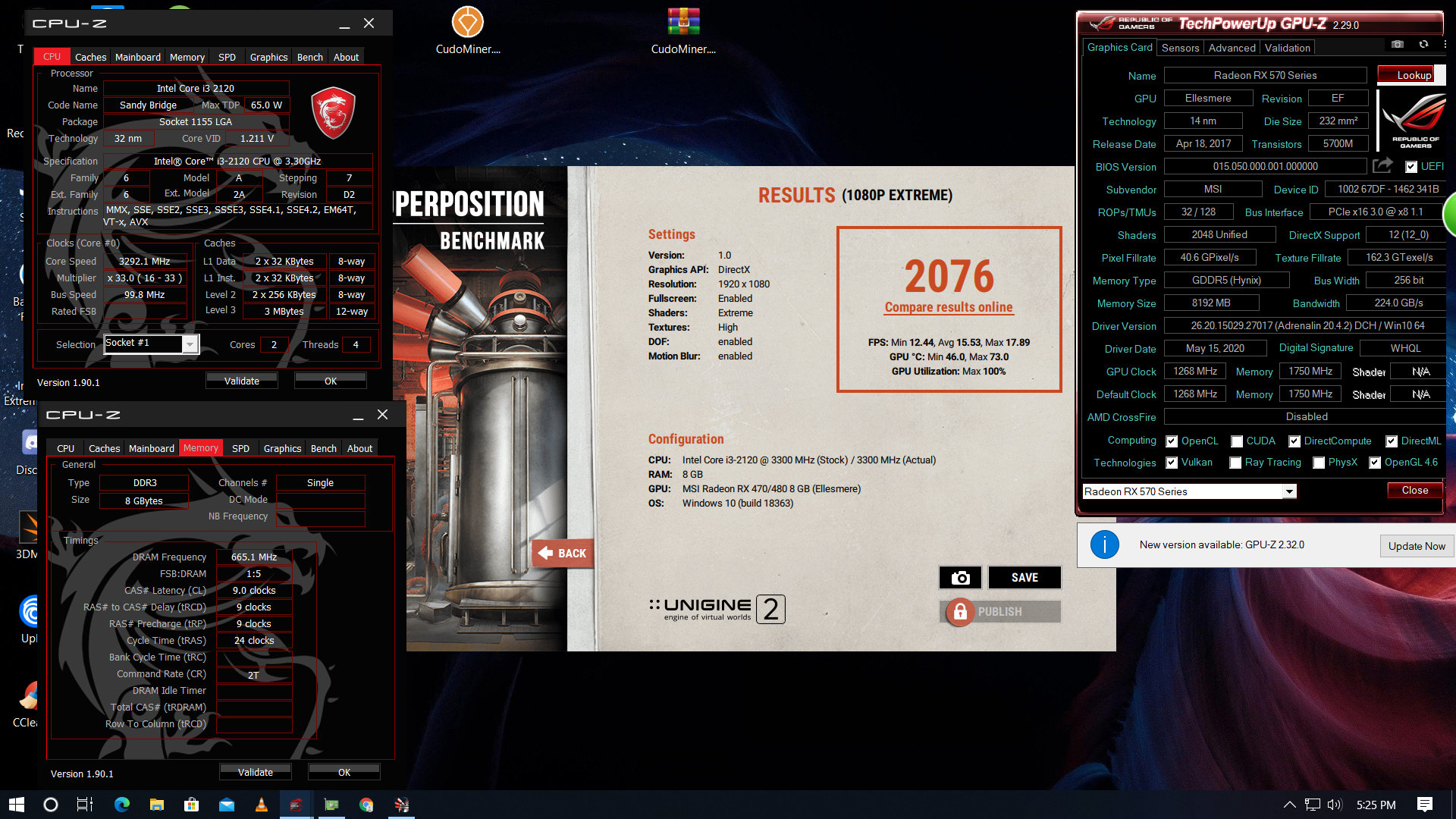Click the MSI dragon shield logo in CPU-Z
Screen dimensions: 1456x819
334,112
